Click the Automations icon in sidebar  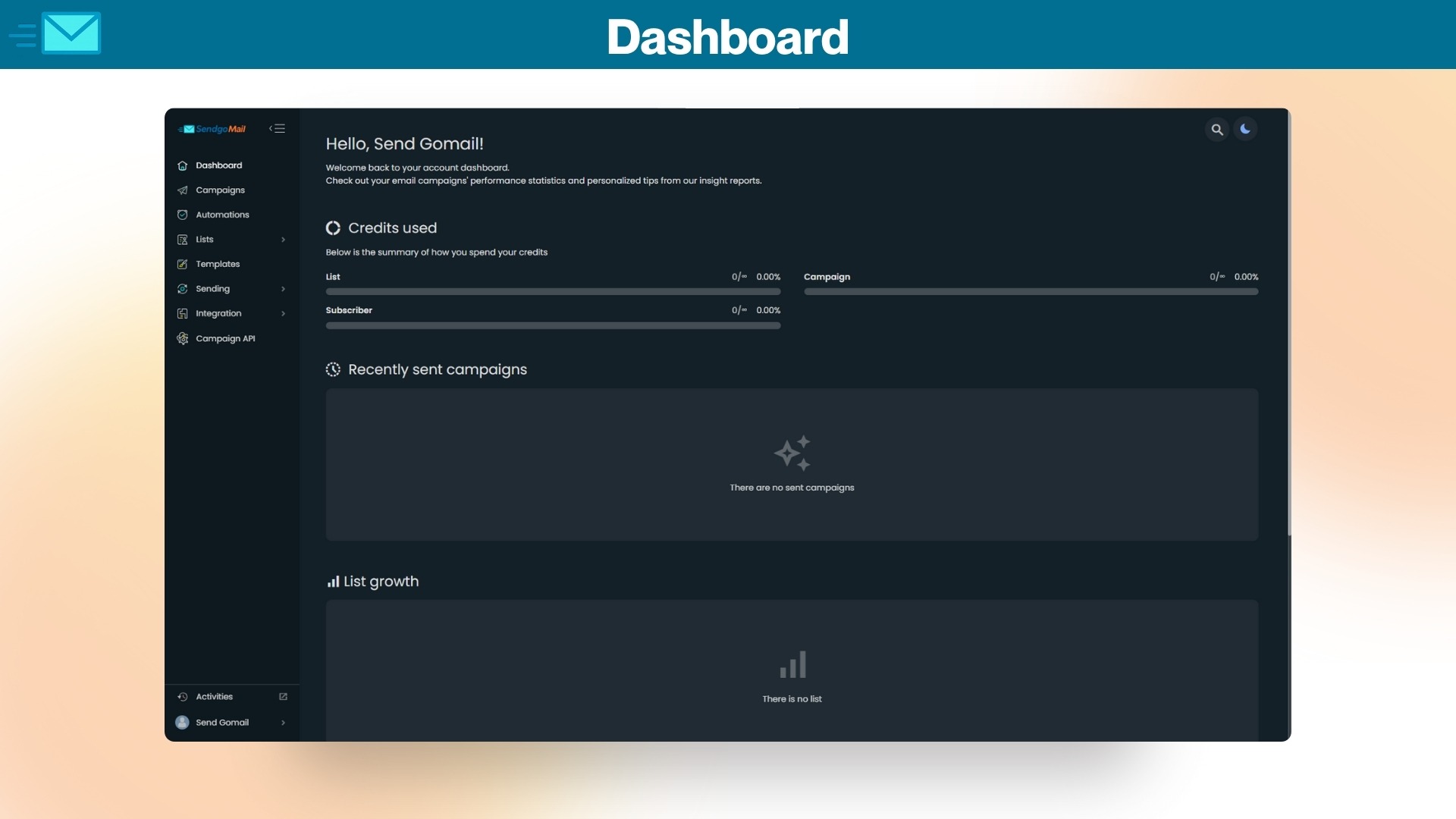182,215
